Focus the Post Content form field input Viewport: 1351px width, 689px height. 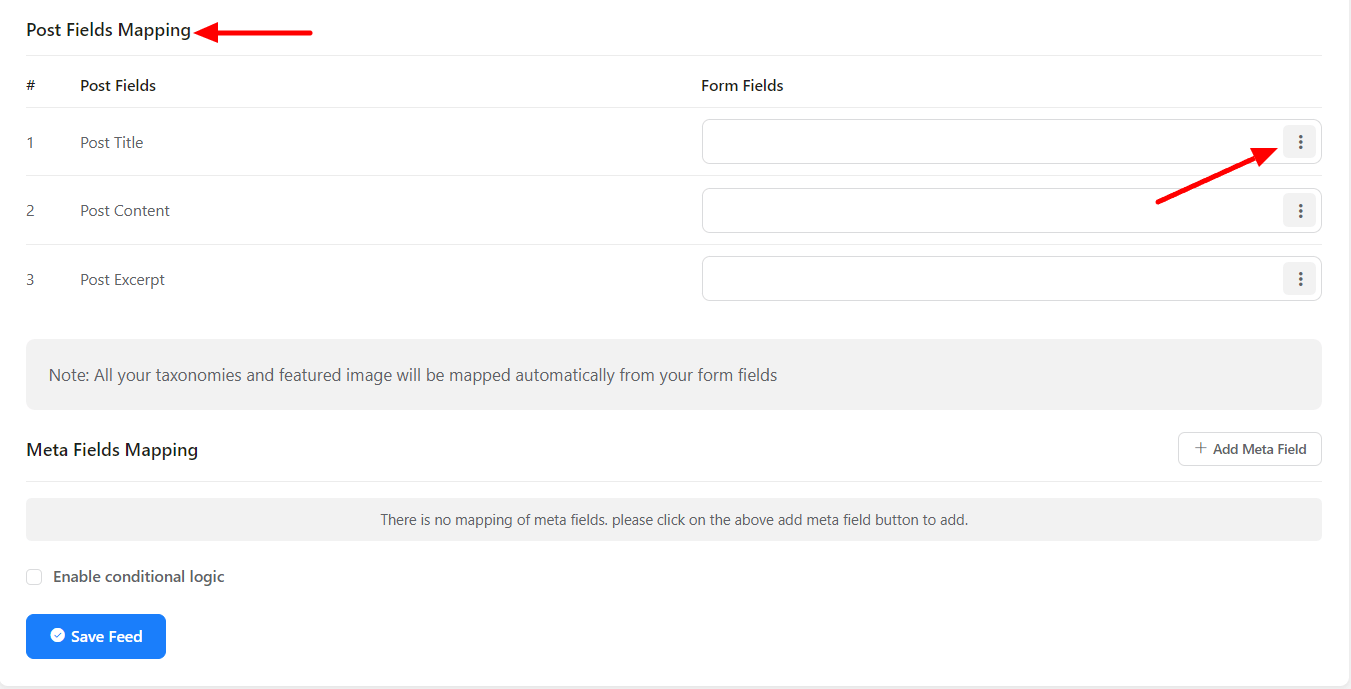point(990,211)
